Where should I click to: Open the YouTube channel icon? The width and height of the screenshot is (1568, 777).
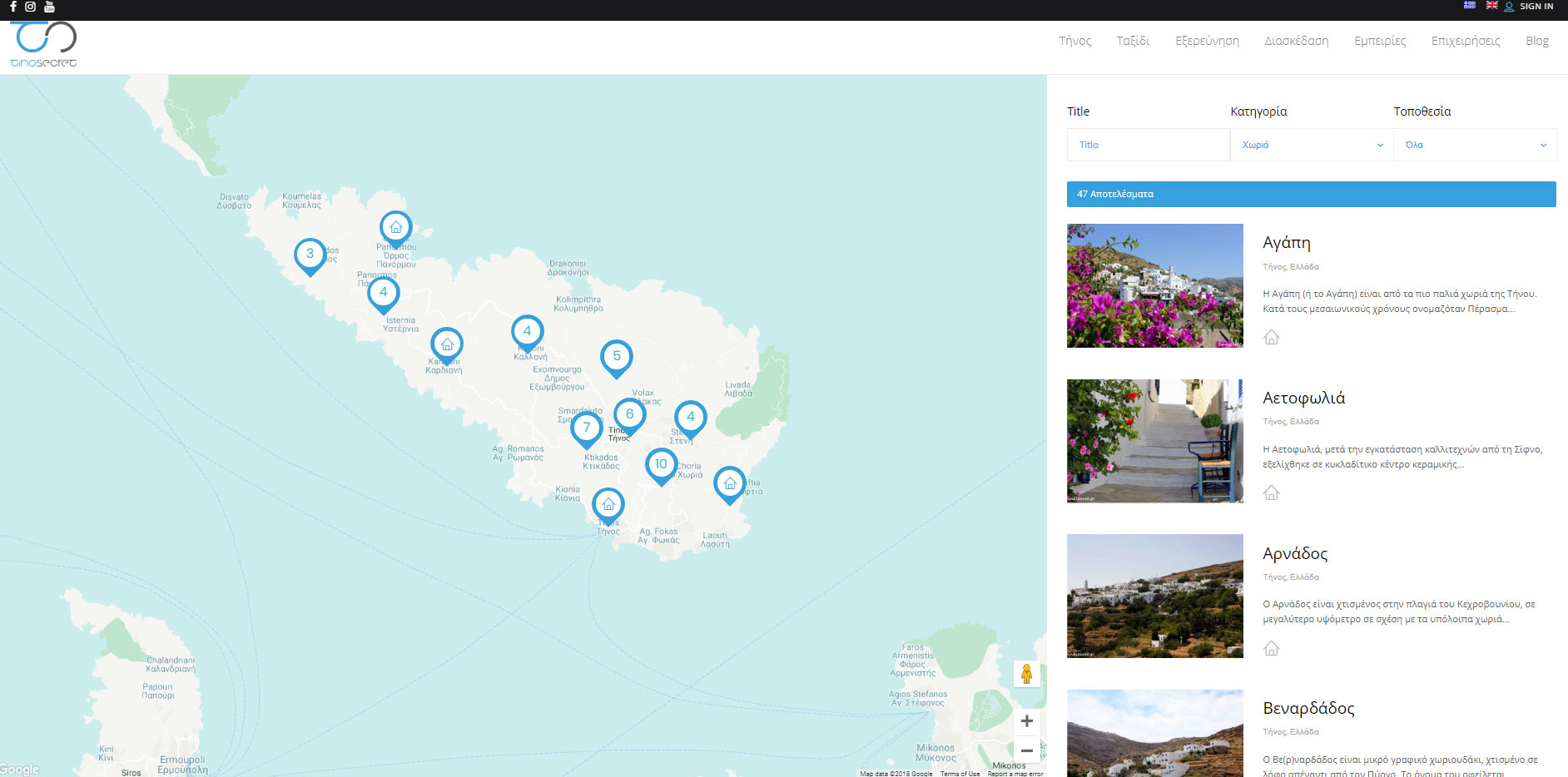(x=49, y=7)
